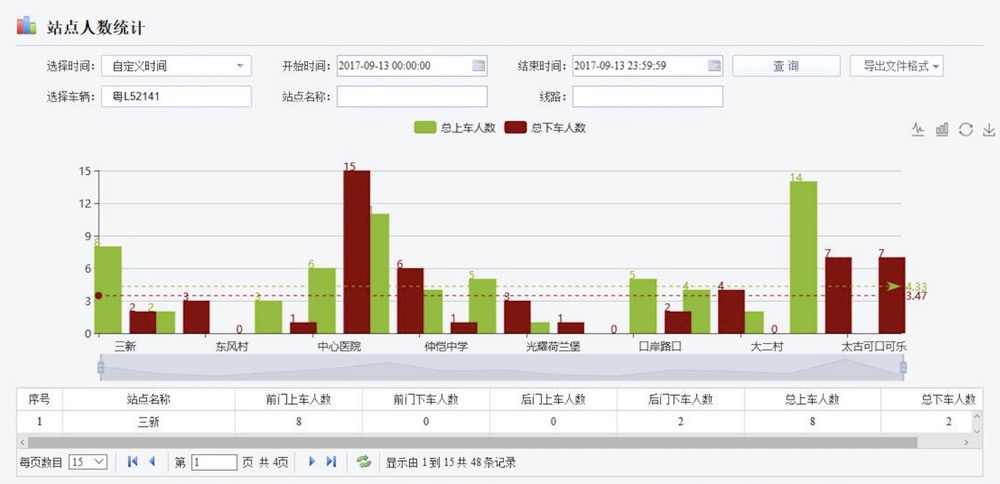Click the 站点人数统计 chart logo icon
Screen dimensions: 1000x484
[x=26, y=26]
